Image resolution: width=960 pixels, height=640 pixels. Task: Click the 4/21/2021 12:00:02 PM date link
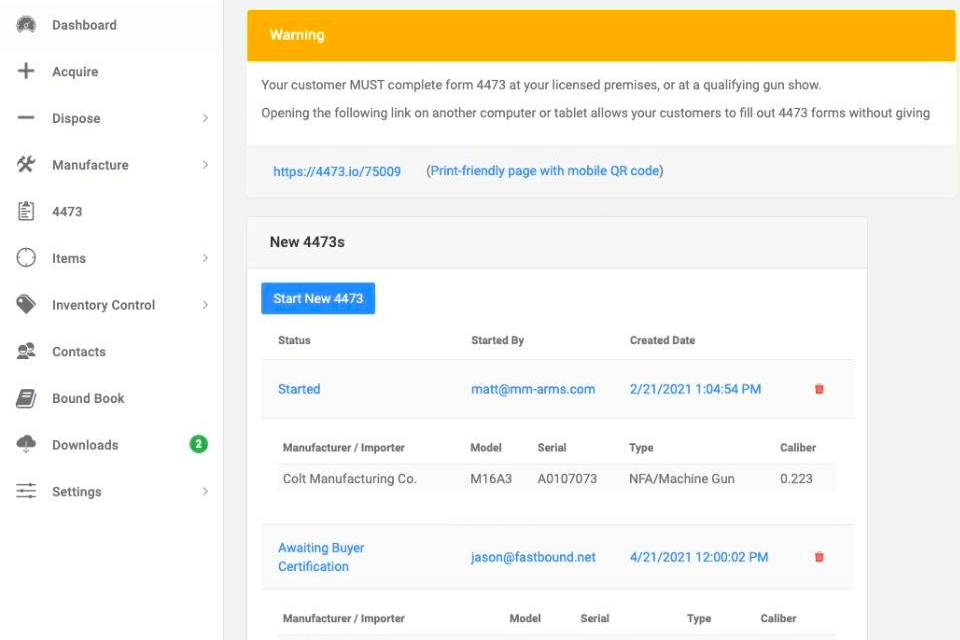coord(699,557)
